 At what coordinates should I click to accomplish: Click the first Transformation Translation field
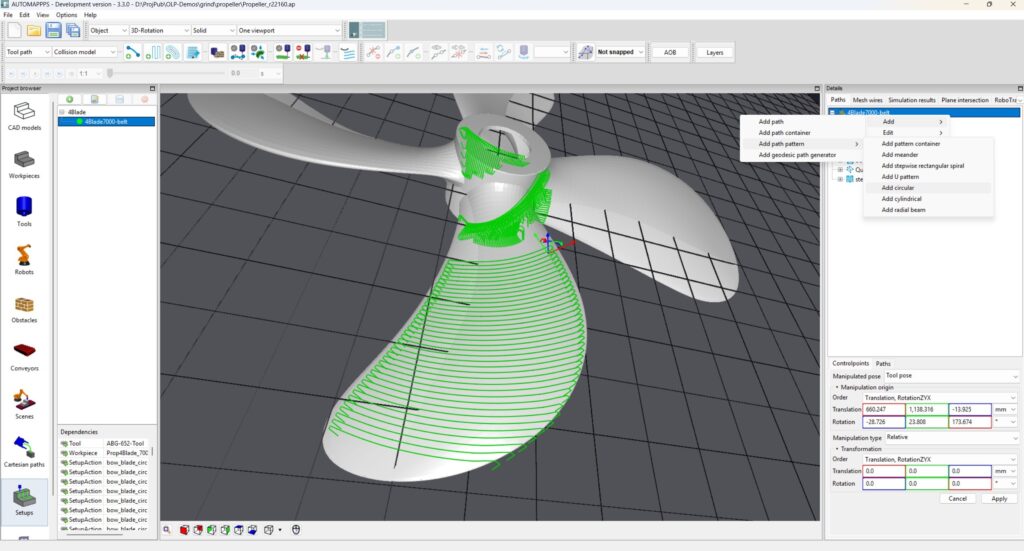pyautogui.click(x=884, y=471)
